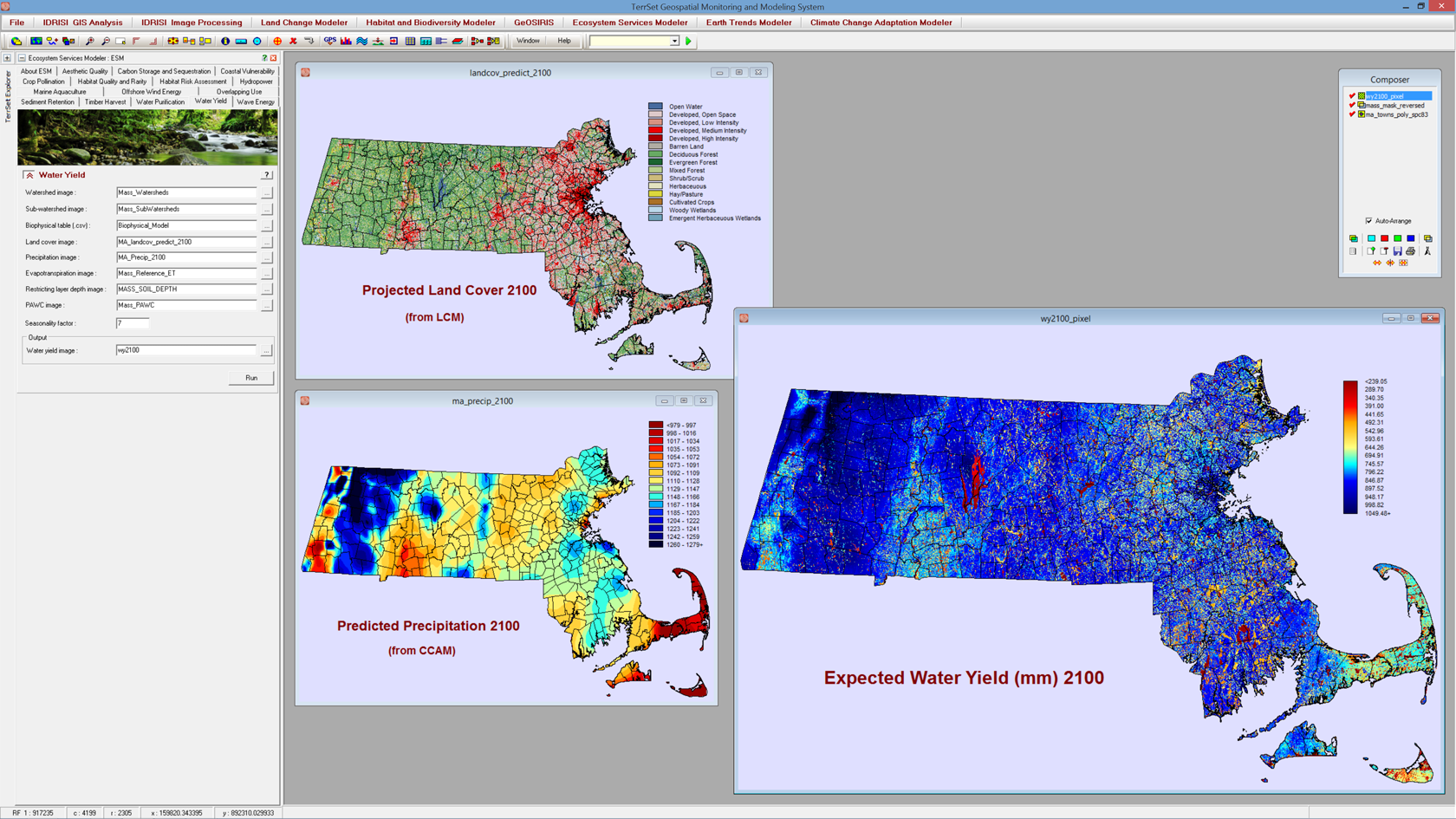
Task: Open the Climate Change Adaptation Modeler menu
Action: 881,23
